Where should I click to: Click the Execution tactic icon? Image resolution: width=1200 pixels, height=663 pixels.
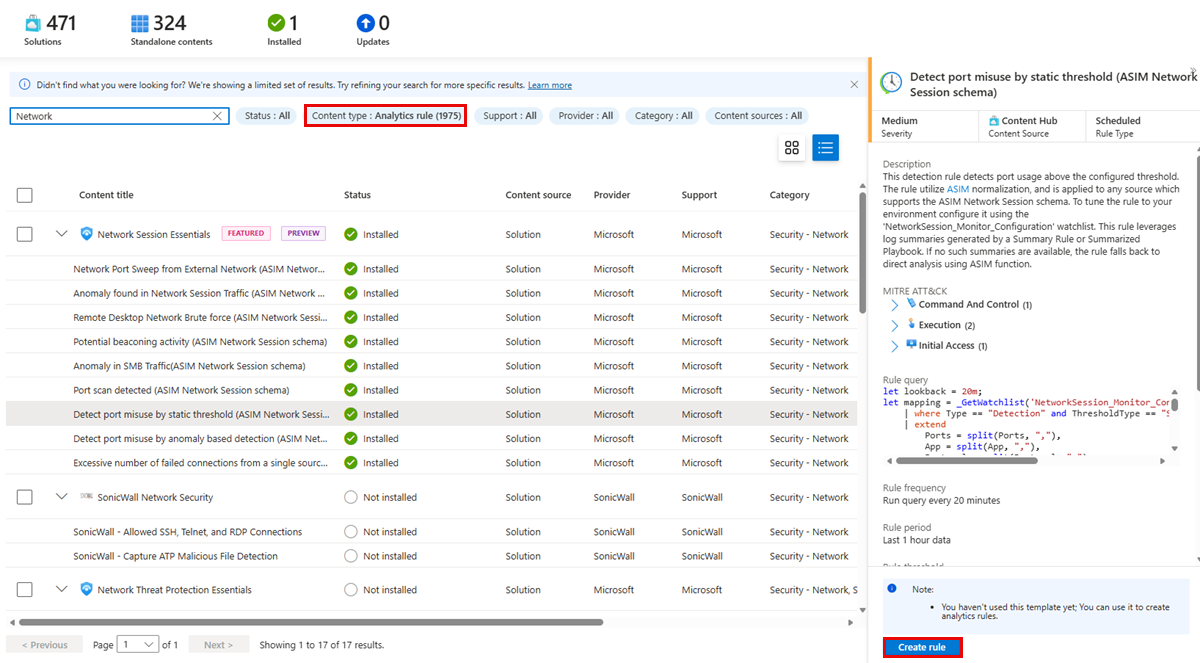(911, 324)
